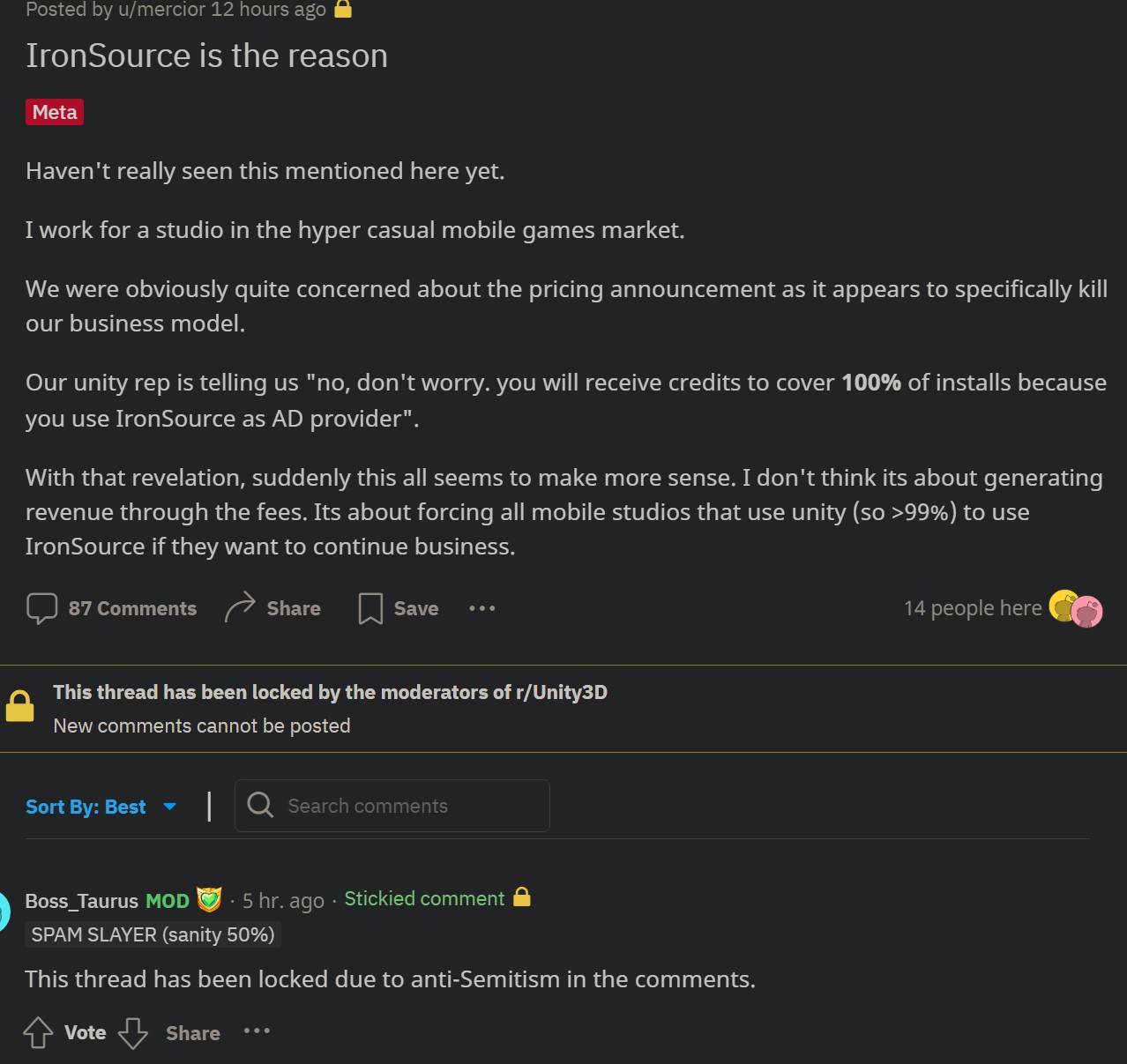Upvote Boss_Taurus's stickied comment
This screenshot has height=1064, width=1127.
tap(38, 1032)
